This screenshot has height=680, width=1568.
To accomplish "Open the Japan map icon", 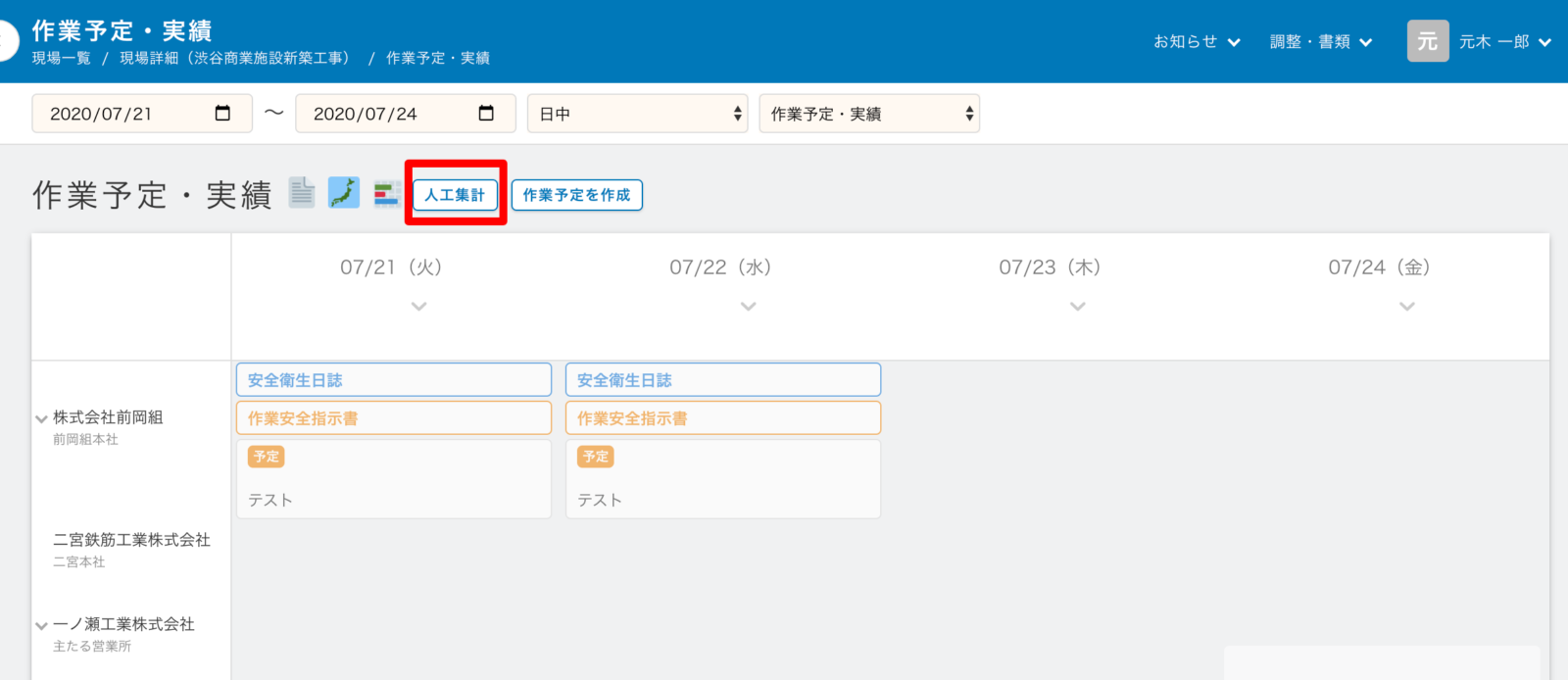I will tap(344, 193).
